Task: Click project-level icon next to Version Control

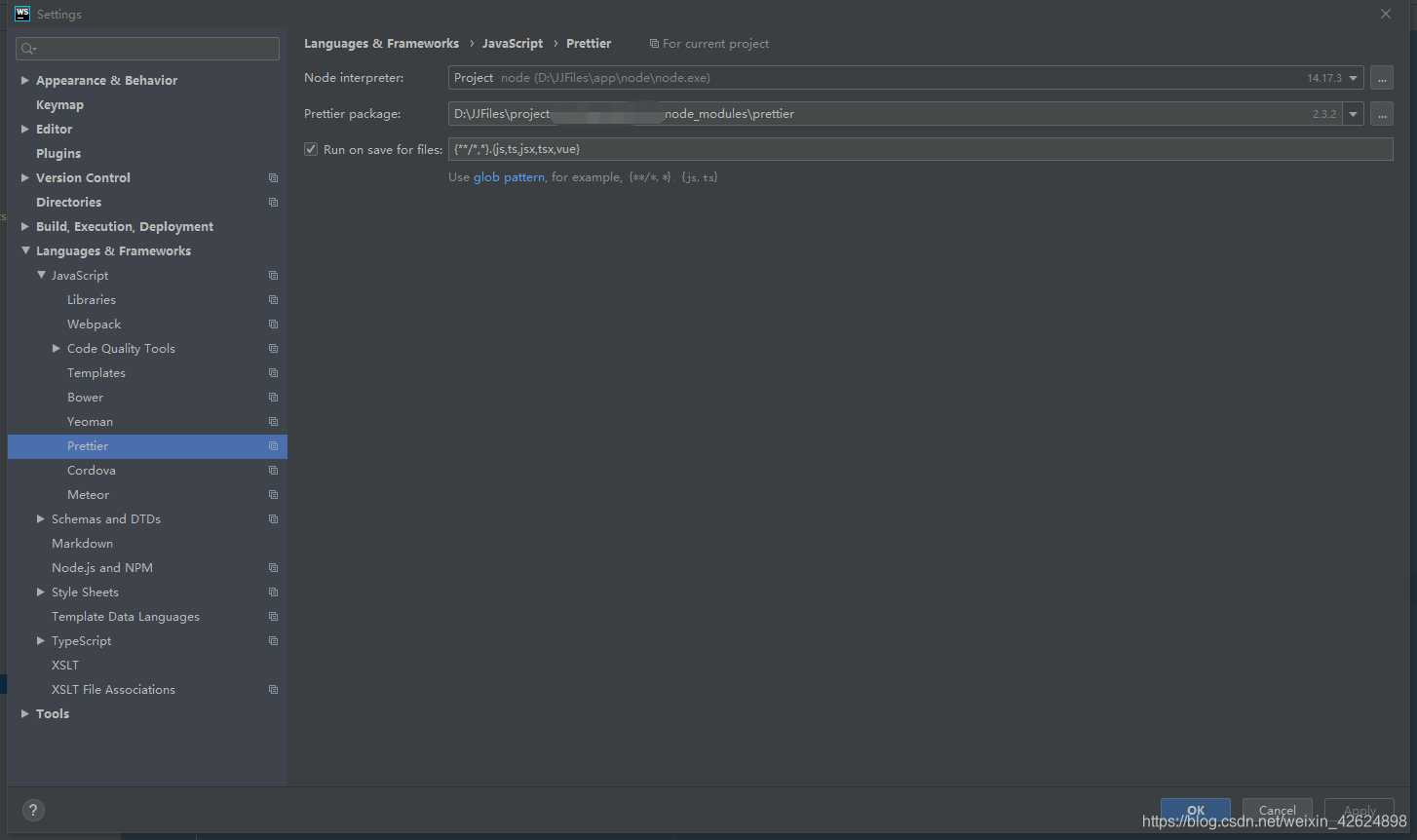Action: click(x=273, y=178)
